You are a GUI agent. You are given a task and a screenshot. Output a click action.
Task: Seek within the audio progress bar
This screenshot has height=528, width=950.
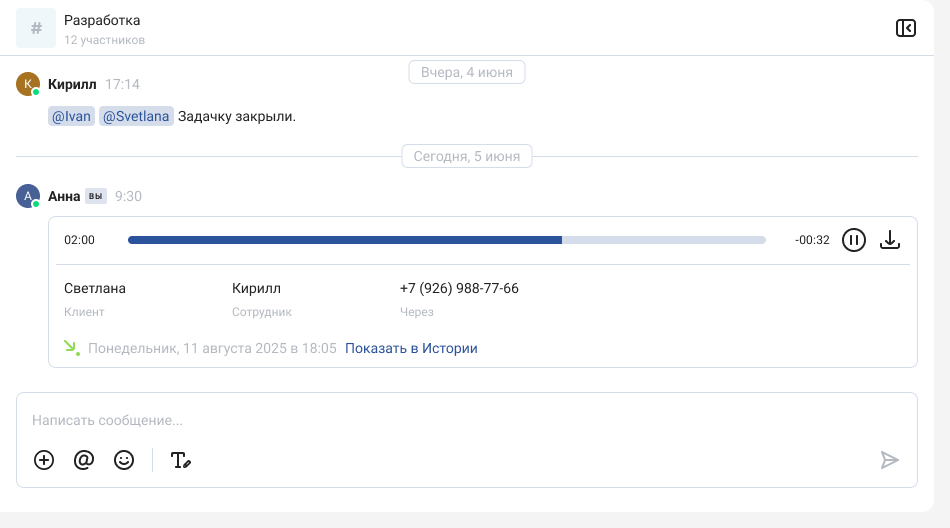point(446,240)
